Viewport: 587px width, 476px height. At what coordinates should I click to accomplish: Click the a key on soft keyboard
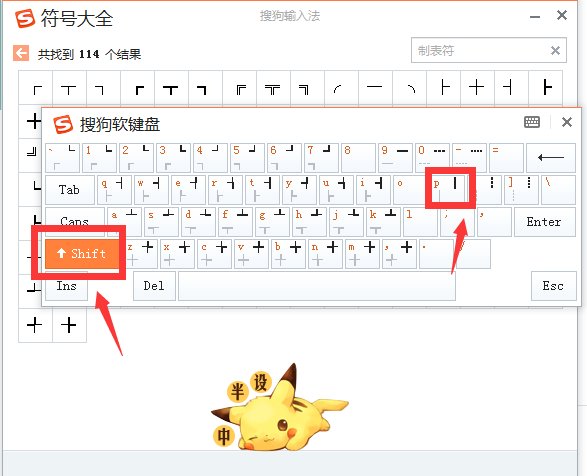click(x=124, y=222)
